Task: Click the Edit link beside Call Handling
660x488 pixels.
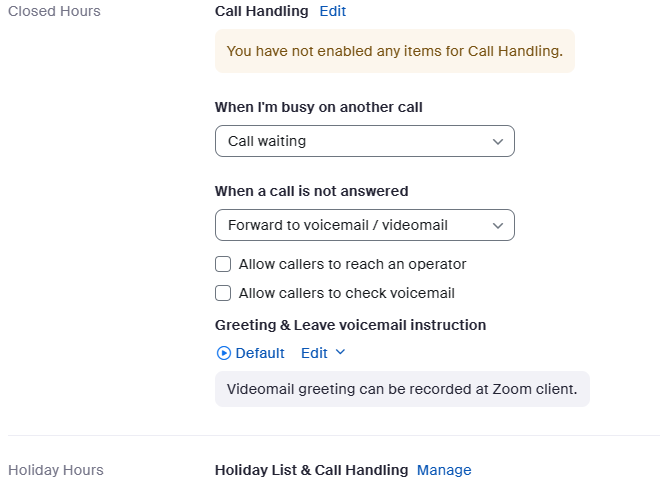Action: [332, 11]
